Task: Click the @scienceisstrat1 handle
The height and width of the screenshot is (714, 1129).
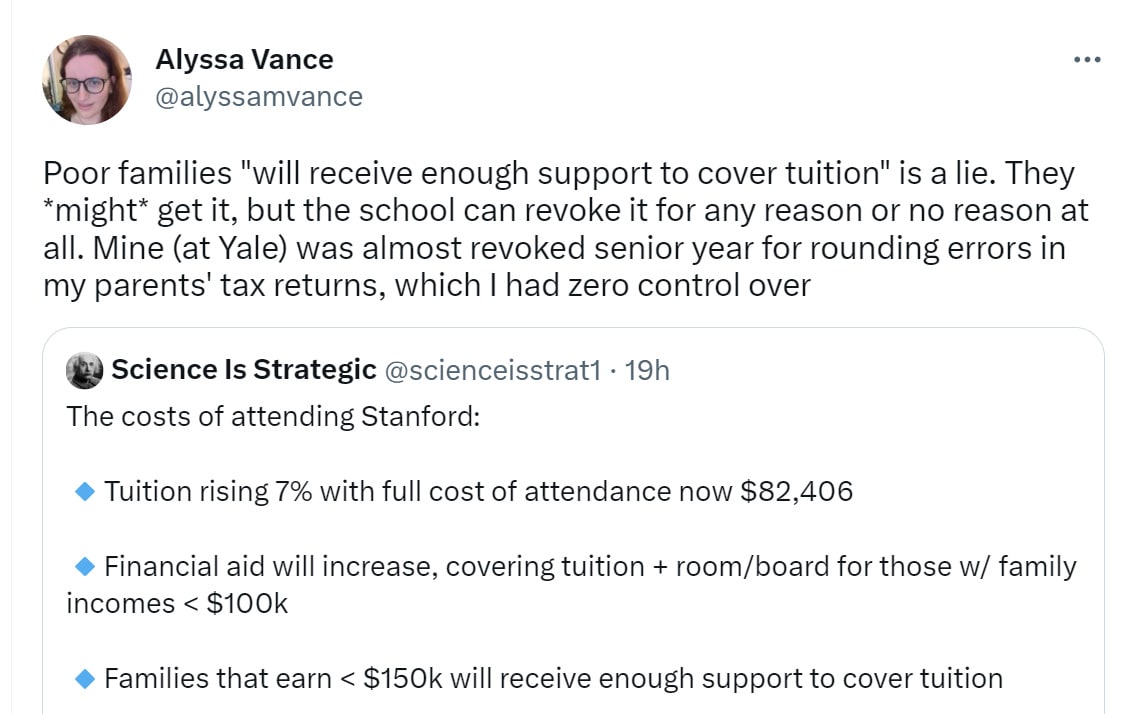Action: click(x=493, y=370)
